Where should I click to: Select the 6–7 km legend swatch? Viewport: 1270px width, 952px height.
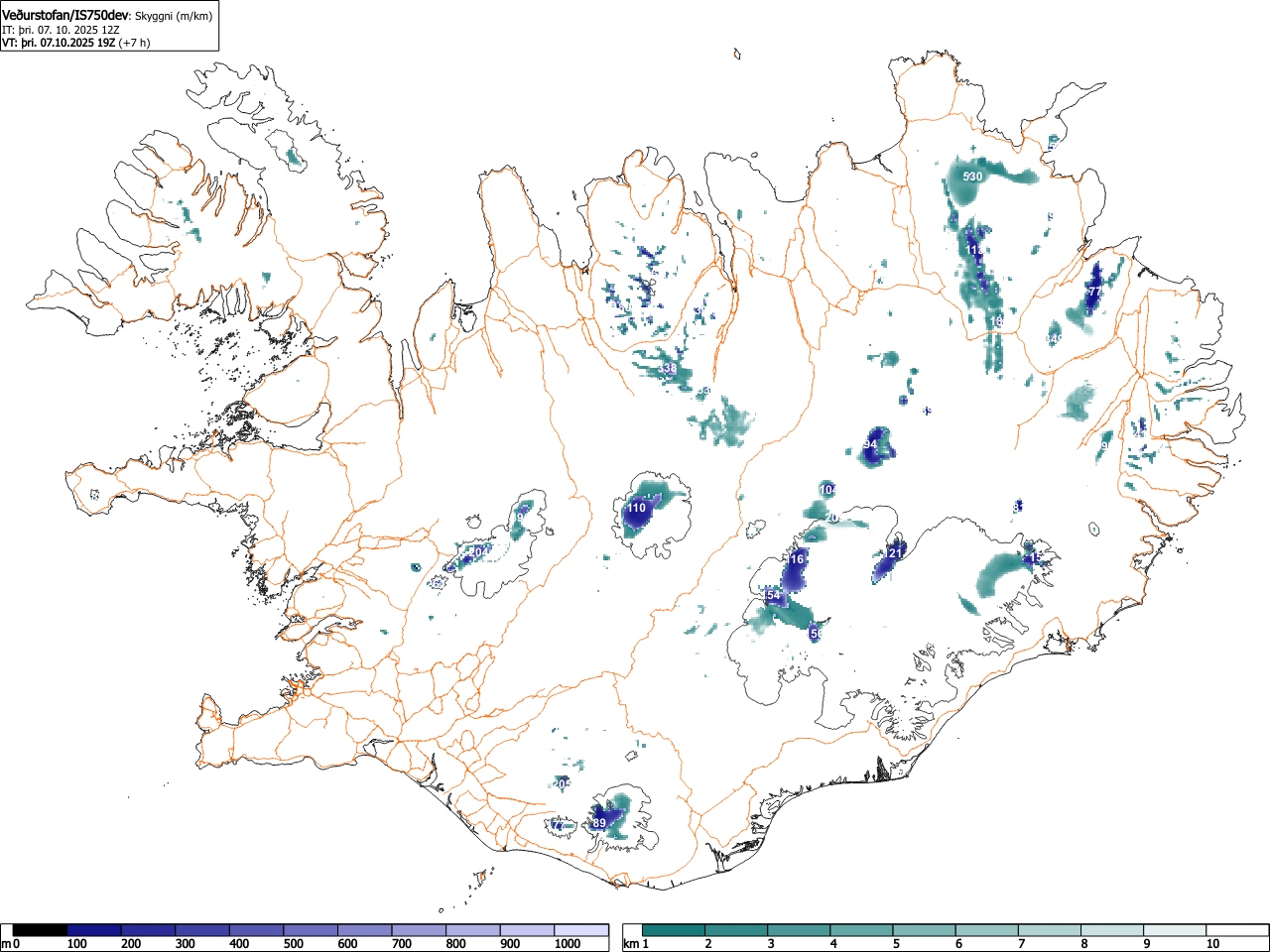coord(986,930)
